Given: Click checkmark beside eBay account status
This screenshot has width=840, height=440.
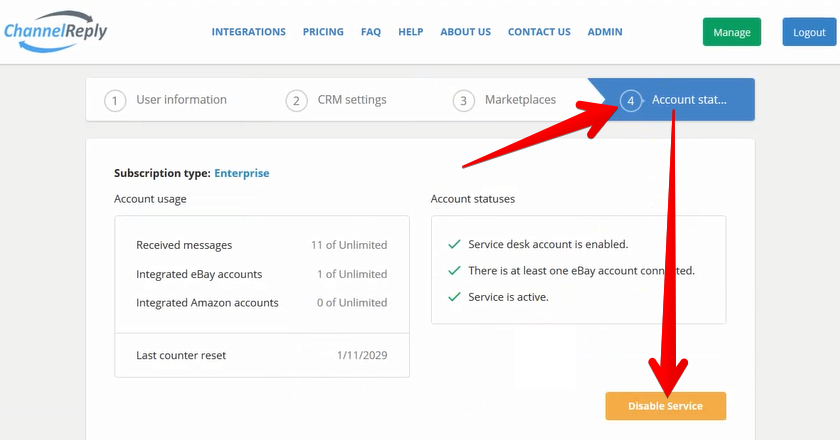Looking at the screenshot, I should 454,271.
